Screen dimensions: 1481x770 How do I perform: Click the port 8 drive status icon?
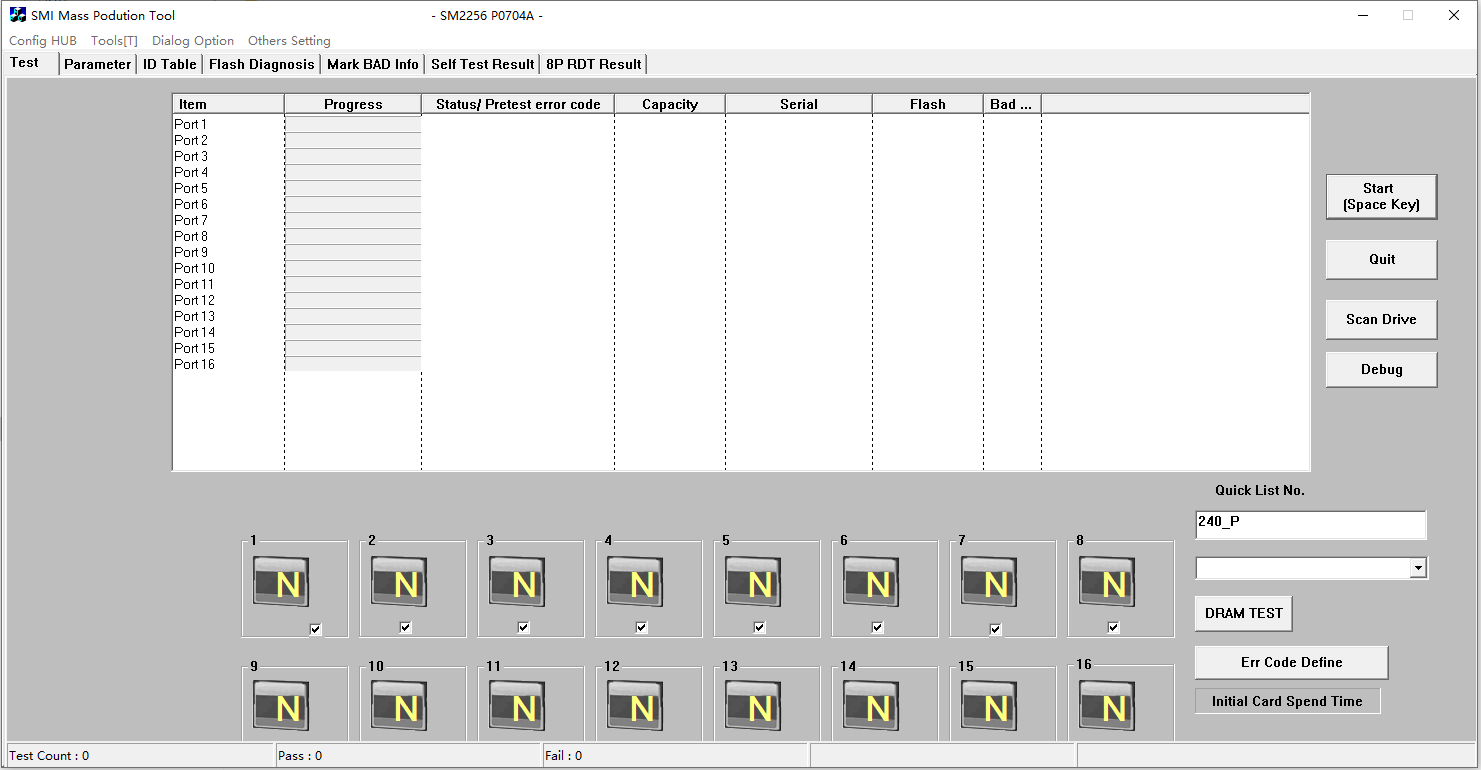tap(1107, 582)
